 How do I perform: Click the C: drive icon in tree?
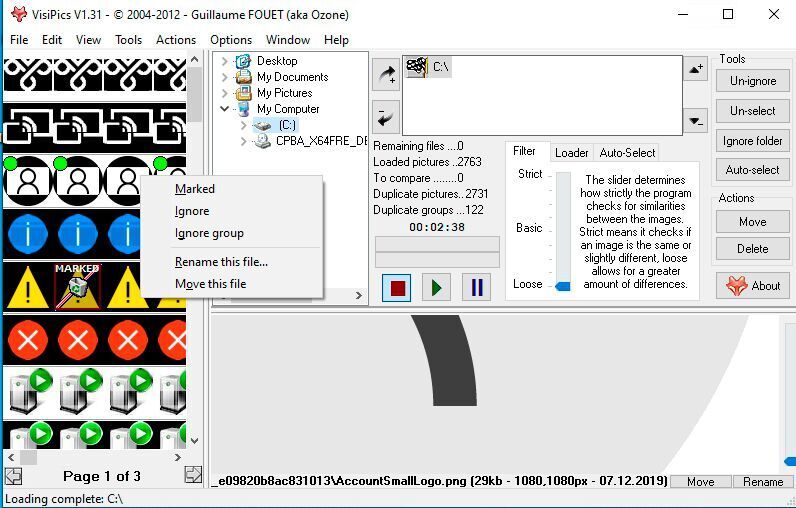click(262, 125)
